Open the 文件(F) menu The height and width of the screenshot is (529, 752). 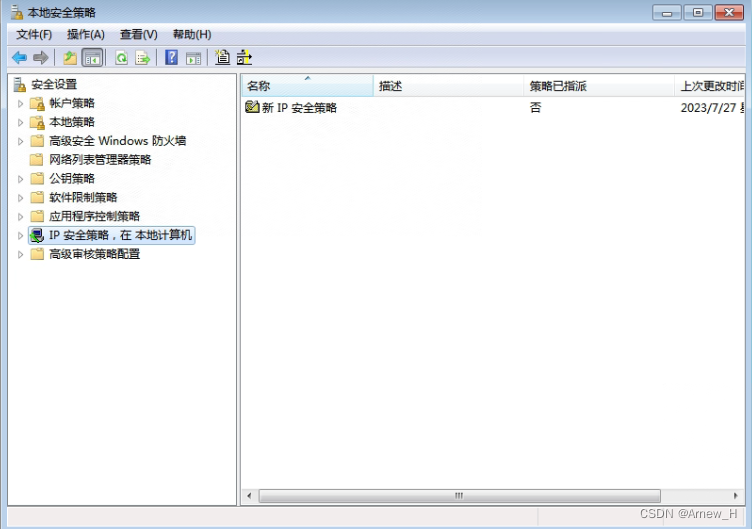(34, 35)
